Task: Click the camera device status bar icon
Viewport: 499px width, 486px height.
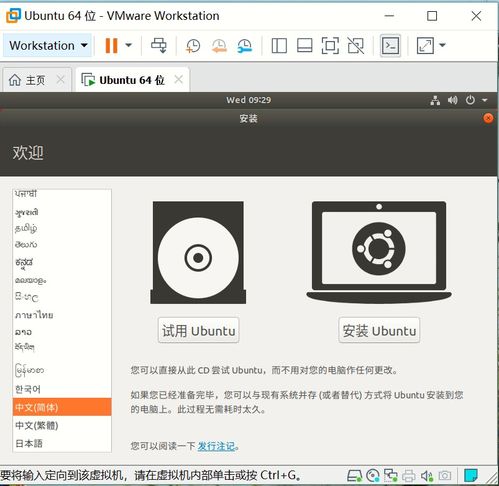Action: point(444,475)
